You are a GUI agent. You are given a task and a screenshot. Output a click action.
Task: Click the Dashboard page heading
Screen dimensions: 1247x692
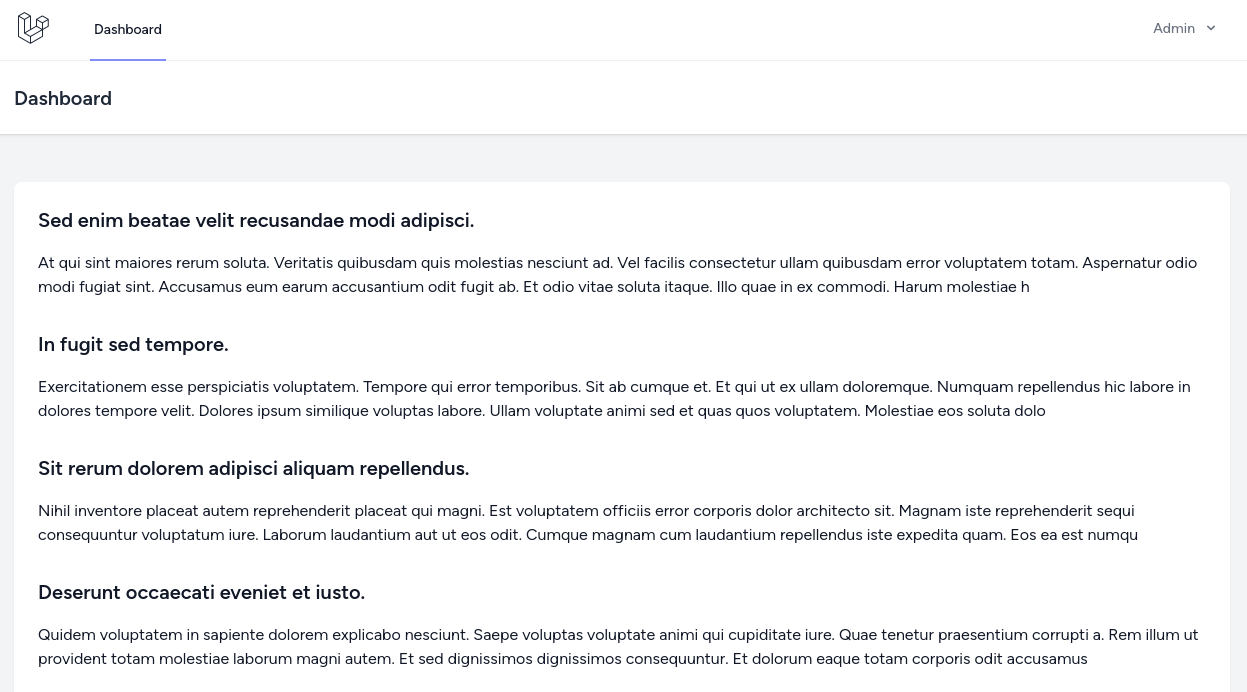coord(63,98)
